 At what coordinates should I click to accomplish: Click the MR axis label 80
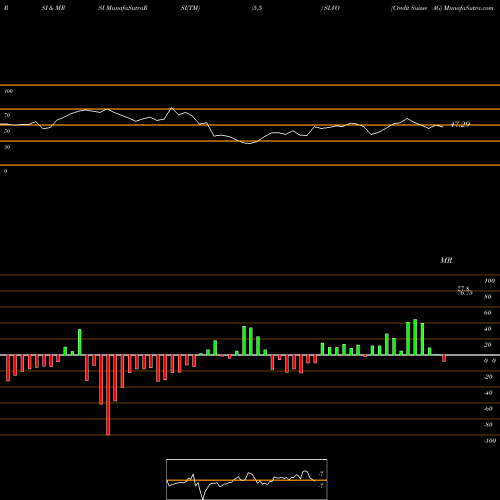[x=488, y=297]
